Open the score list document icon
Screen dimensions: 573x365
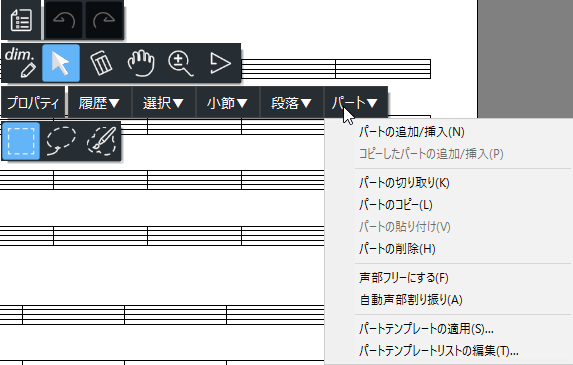[x=21, y=20]
